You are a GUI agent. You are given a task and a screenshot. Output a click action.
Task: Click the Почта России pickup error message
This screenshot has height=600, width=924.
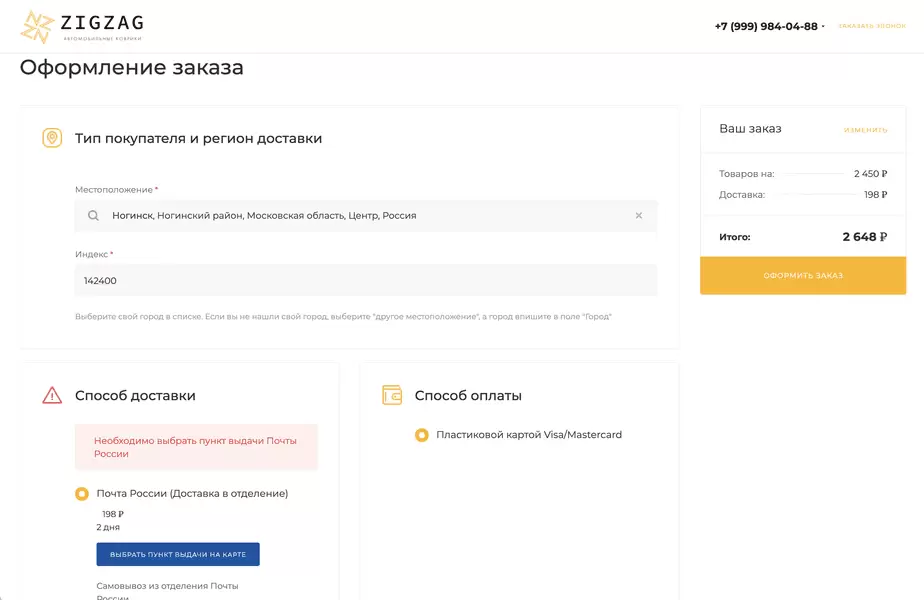tap(196, 447)
